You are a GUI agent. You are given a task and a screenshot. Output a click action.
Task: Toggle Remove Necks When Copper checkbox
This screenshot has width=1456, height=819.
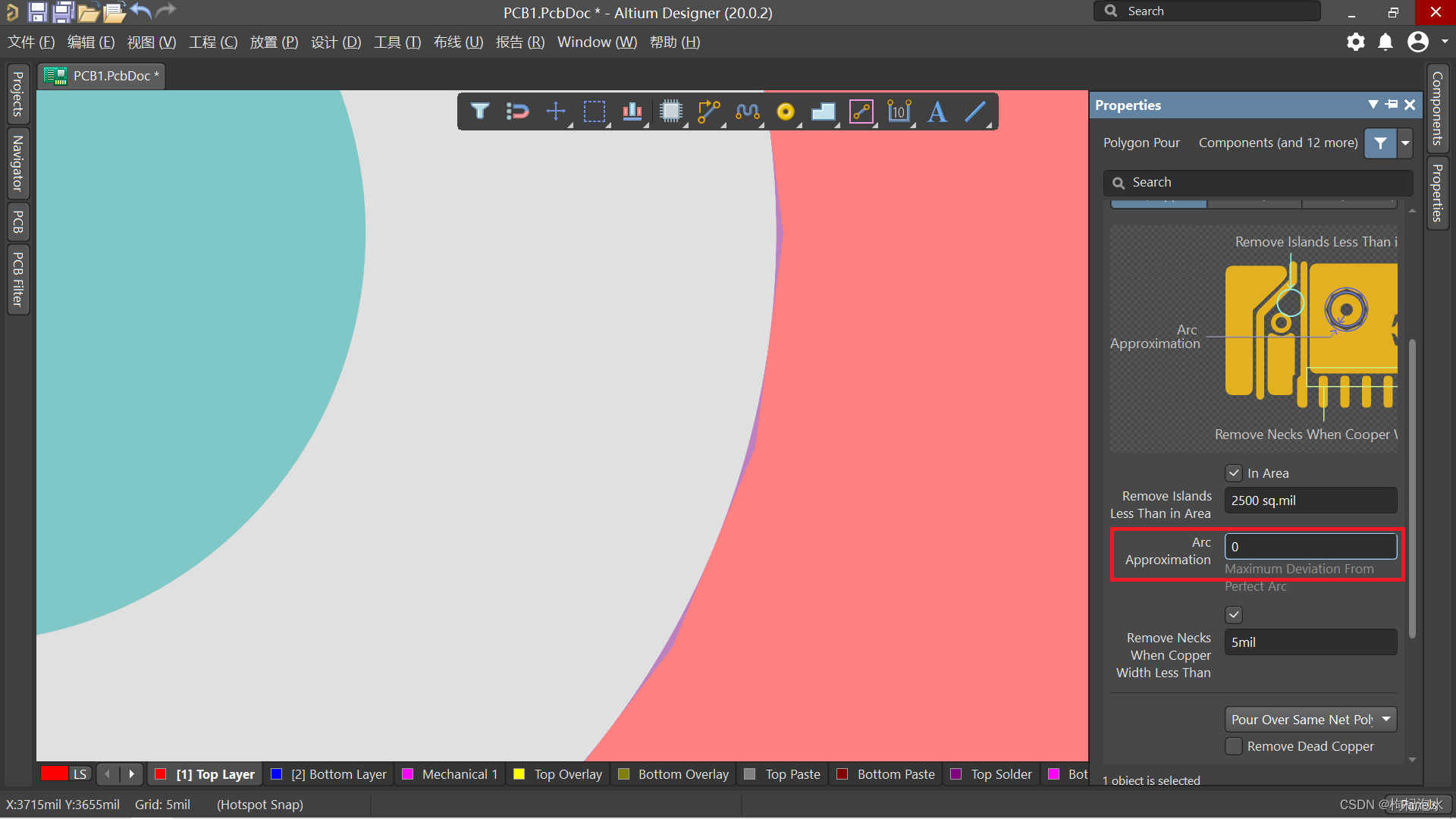click(1232, 615)
